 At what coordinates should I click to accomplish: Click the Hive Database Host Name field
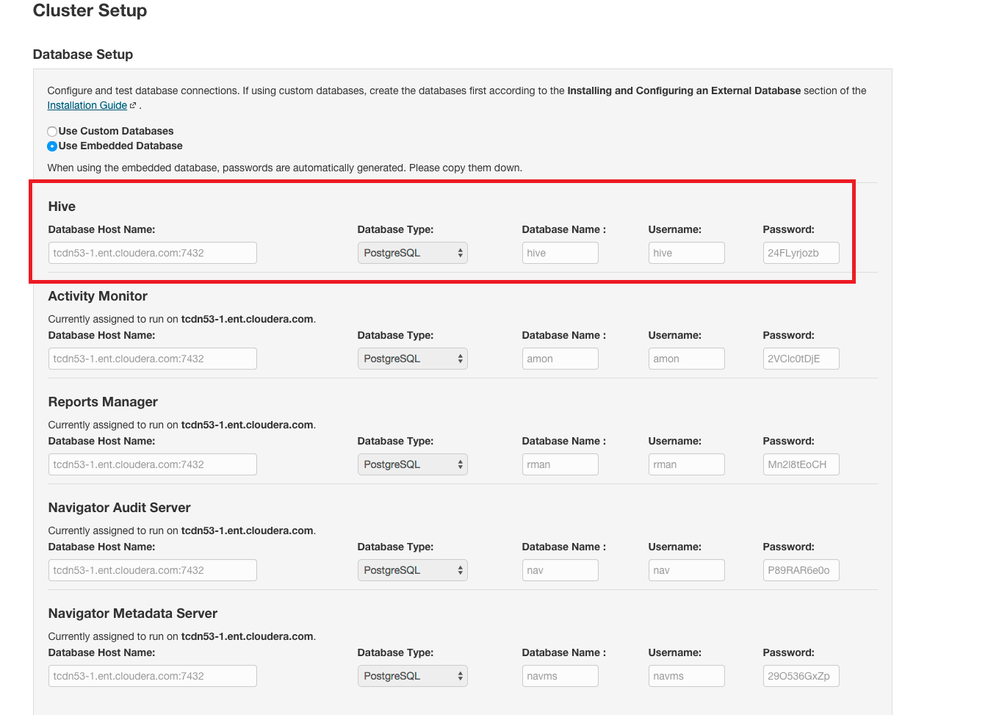[x=152, y=253]
